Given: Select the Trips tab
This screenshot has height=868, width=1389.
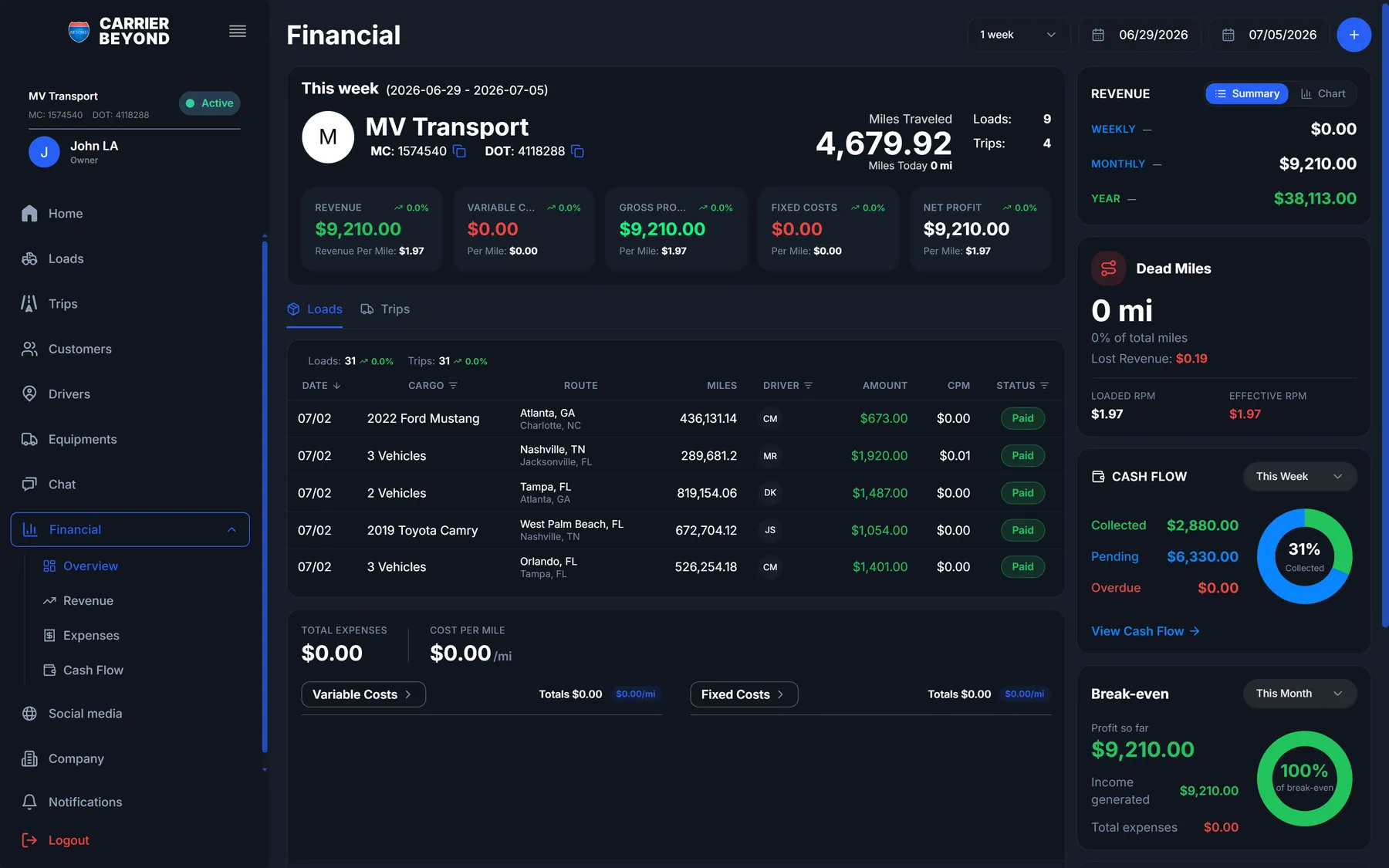Looking at the screenshot, I should click(385, 309).
